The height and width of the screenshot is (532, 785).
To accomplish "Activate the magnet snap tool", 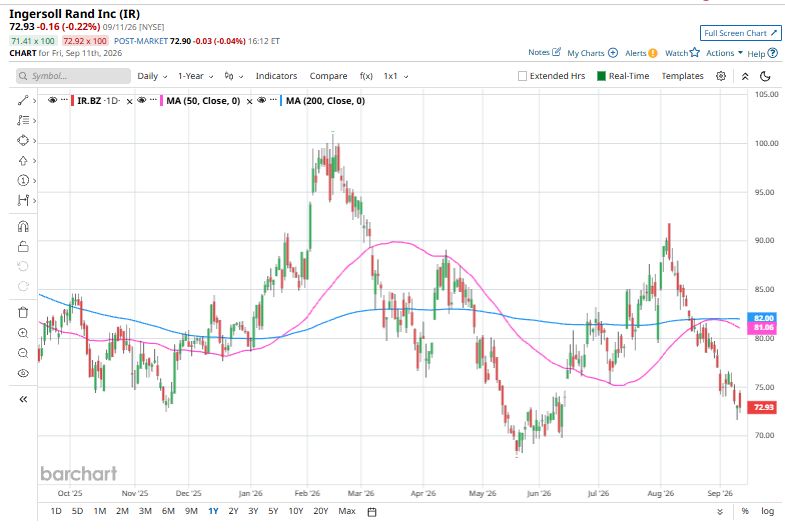I will pos(23,227).
